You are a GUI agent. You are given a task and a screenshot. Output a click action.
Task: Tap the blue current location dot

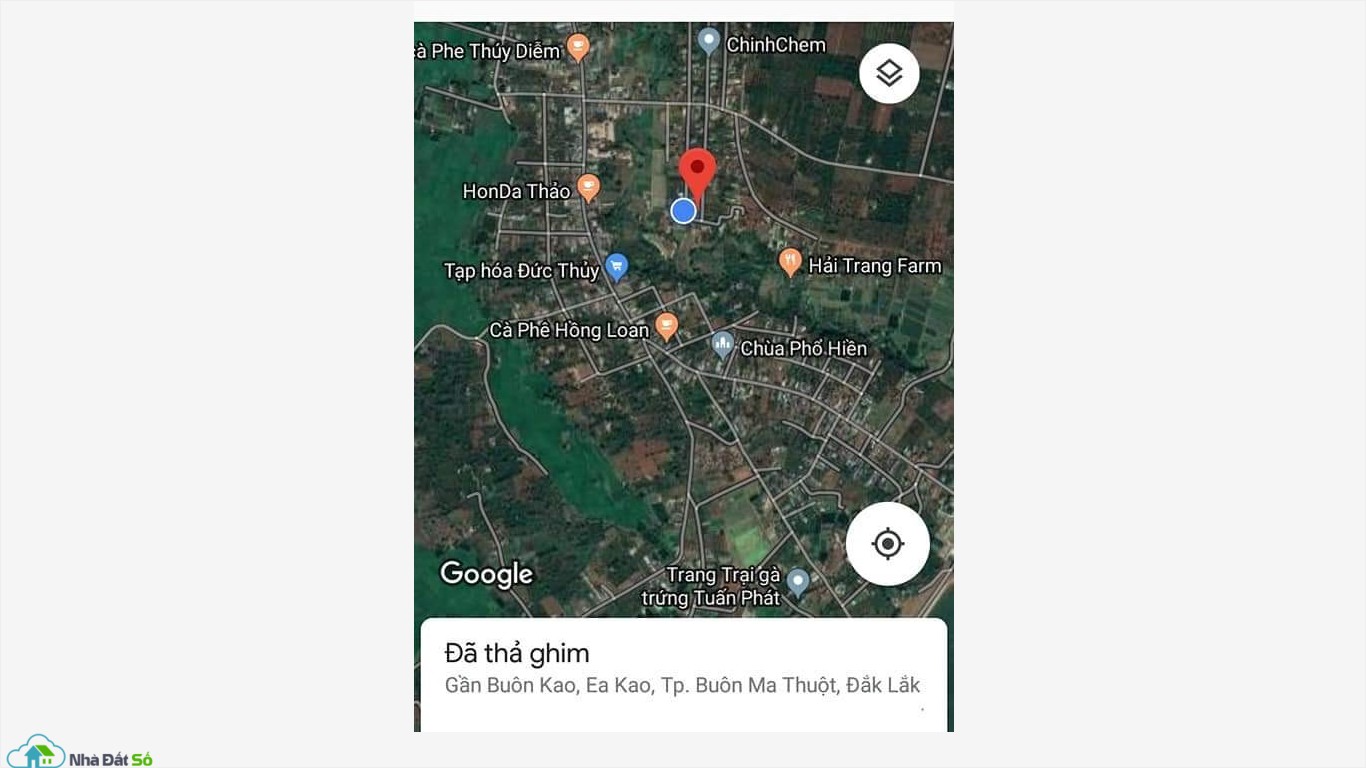pyautogui.click(x=683, y=211)
